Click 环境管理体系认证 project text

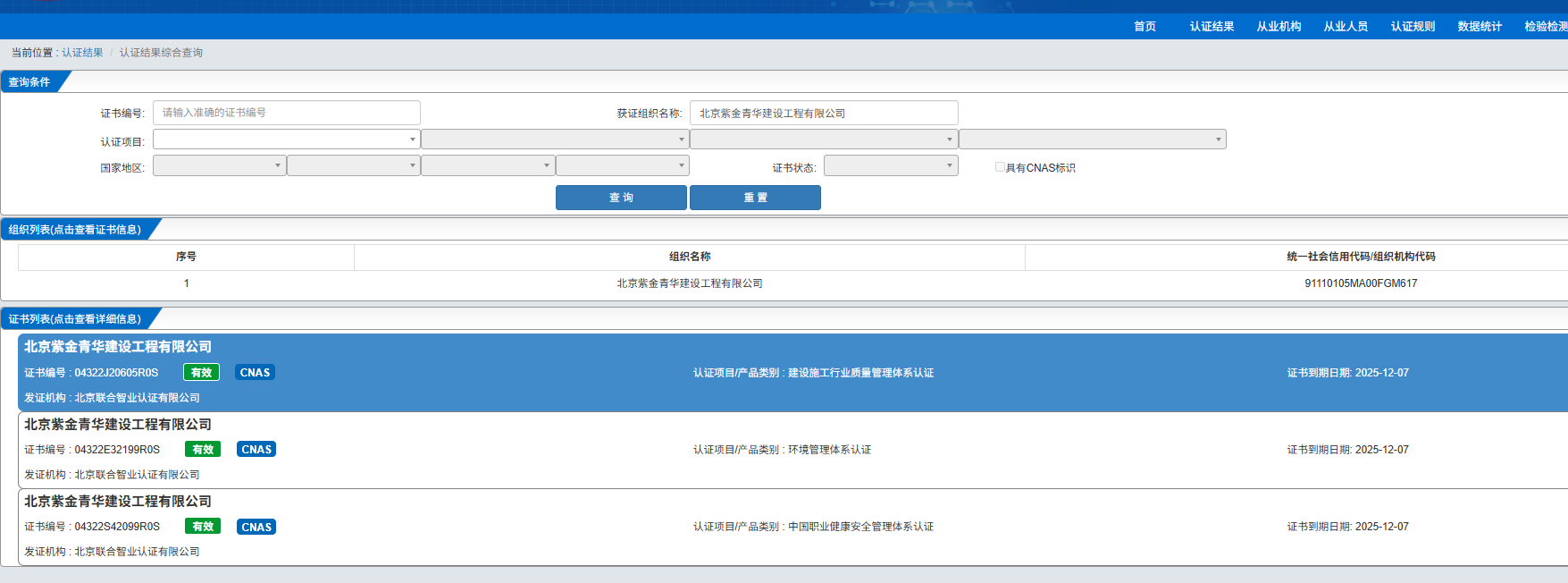point(829,450)
